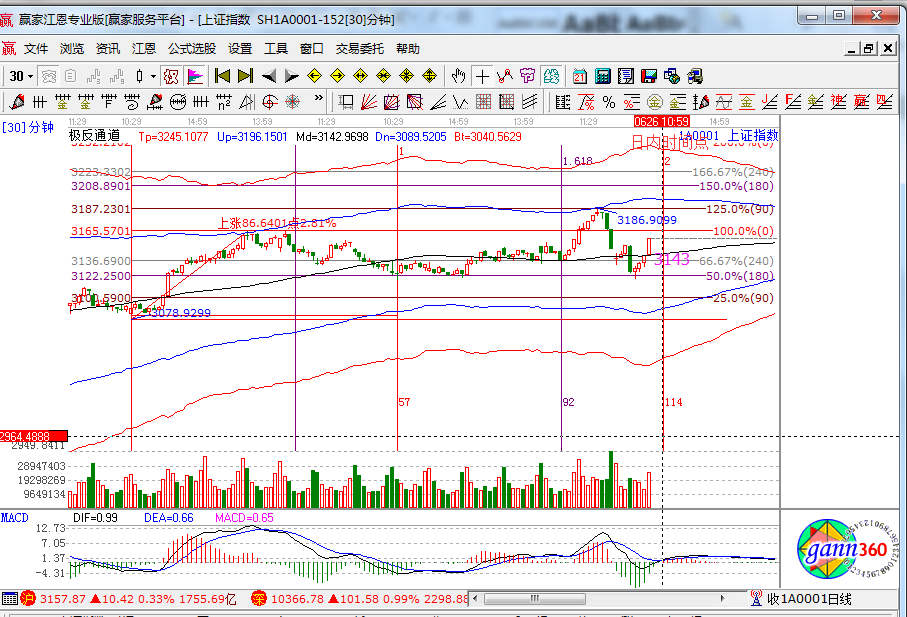Click the [30]分钟 period label
The height and width of the screenshot is (617, 907).
click(x=28, y=127)
